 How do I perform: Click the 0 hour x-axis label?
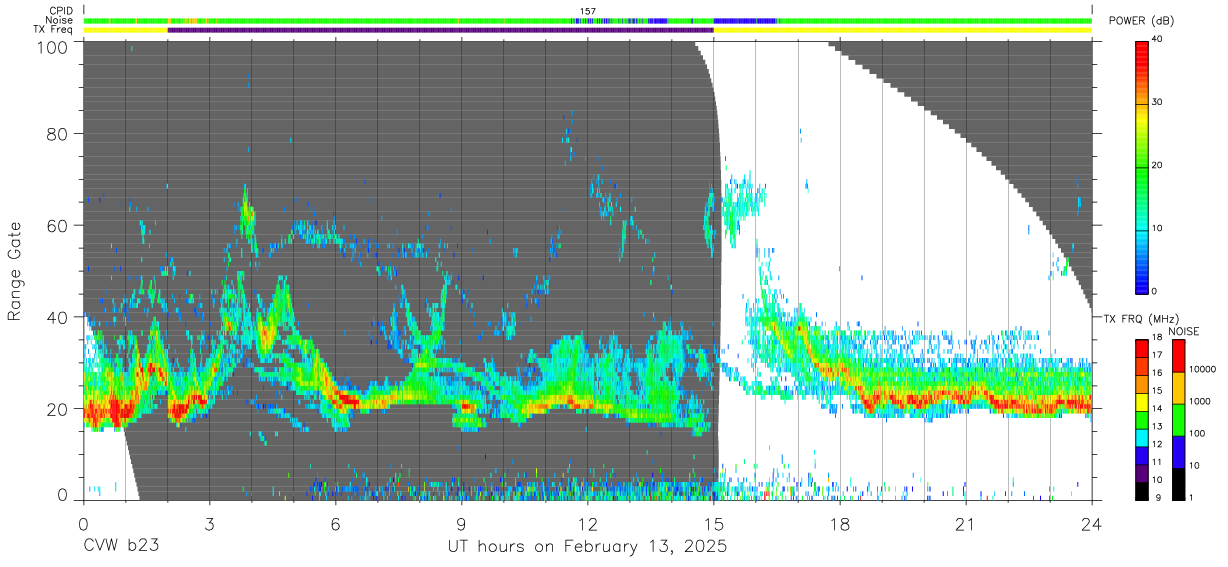[83, 524]
